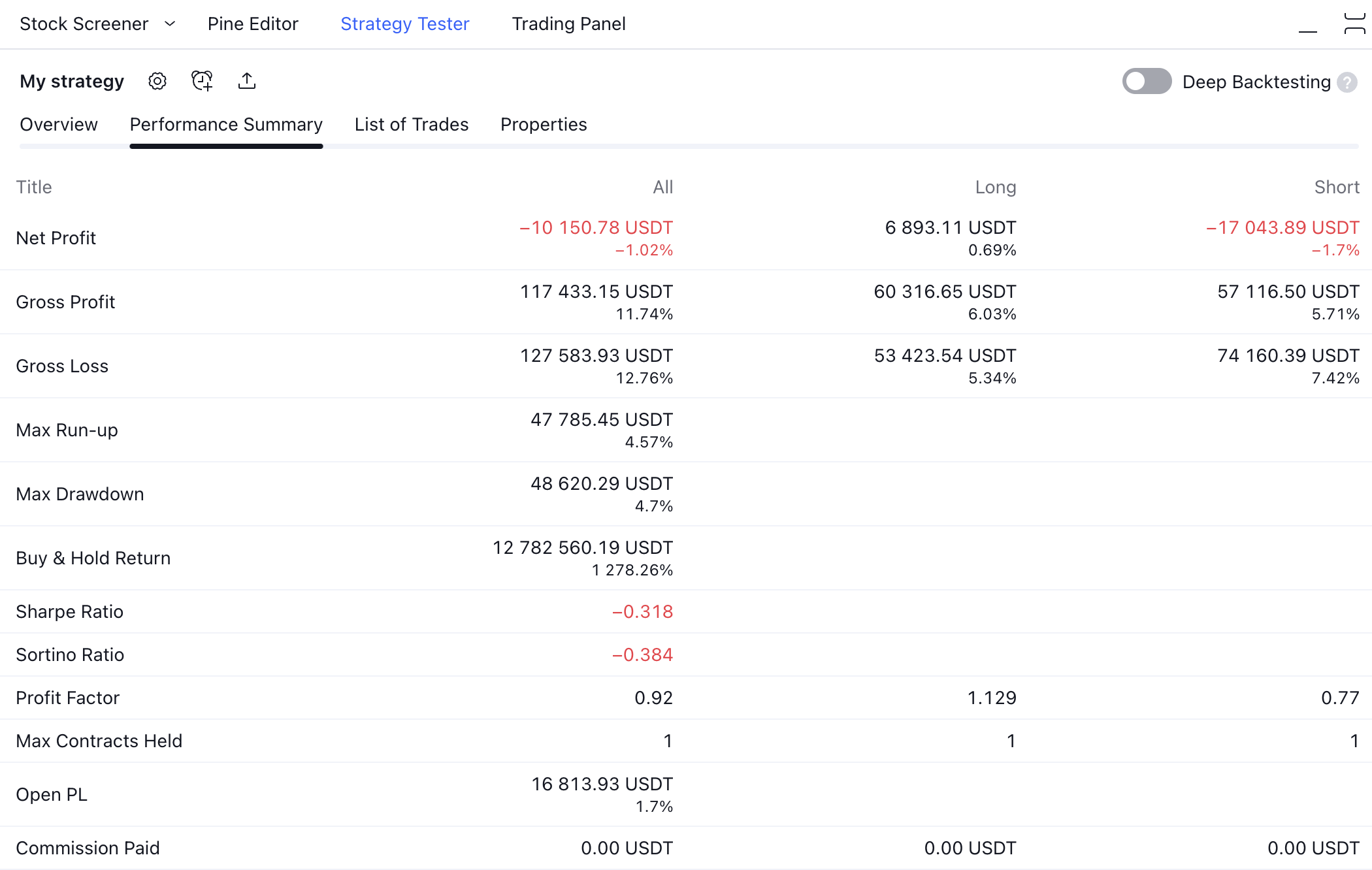This screenshot has width=1372, height=870.
Task: Click the Performance Summary tab
Action: (226, 124)
